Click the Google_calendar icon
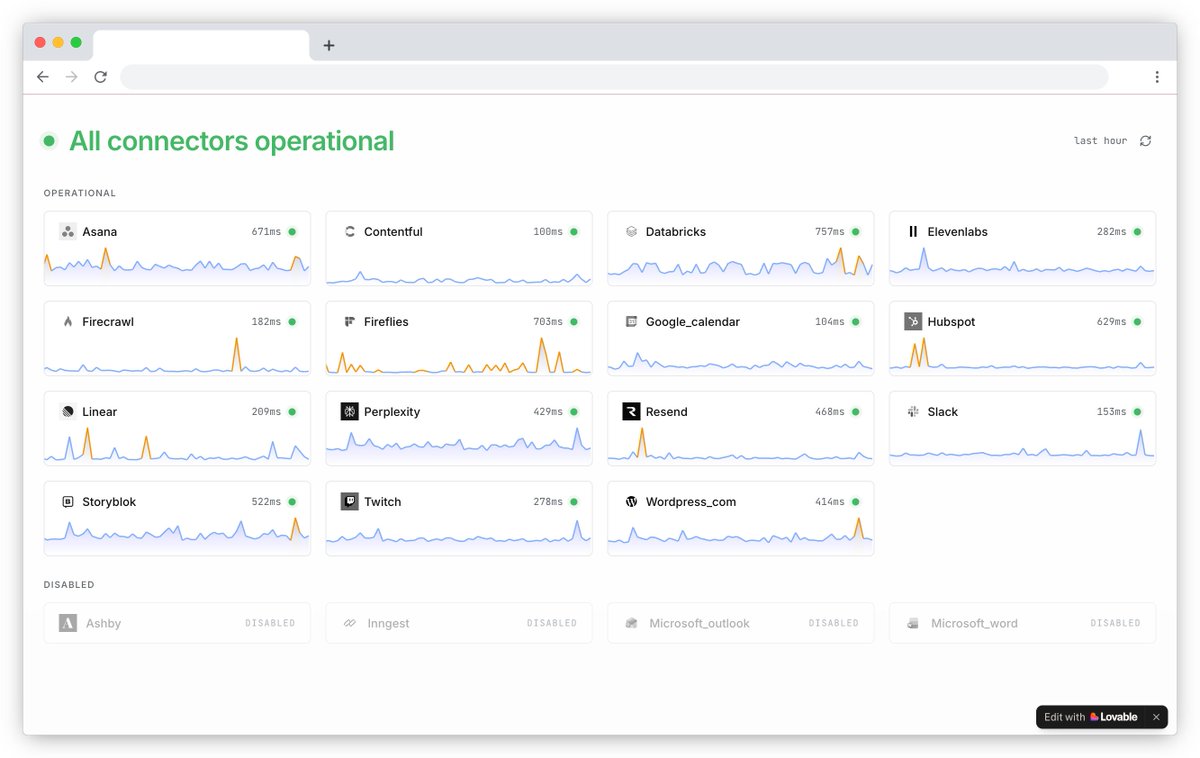Viewport: 1200px width, 758px height. coord(632,322)
